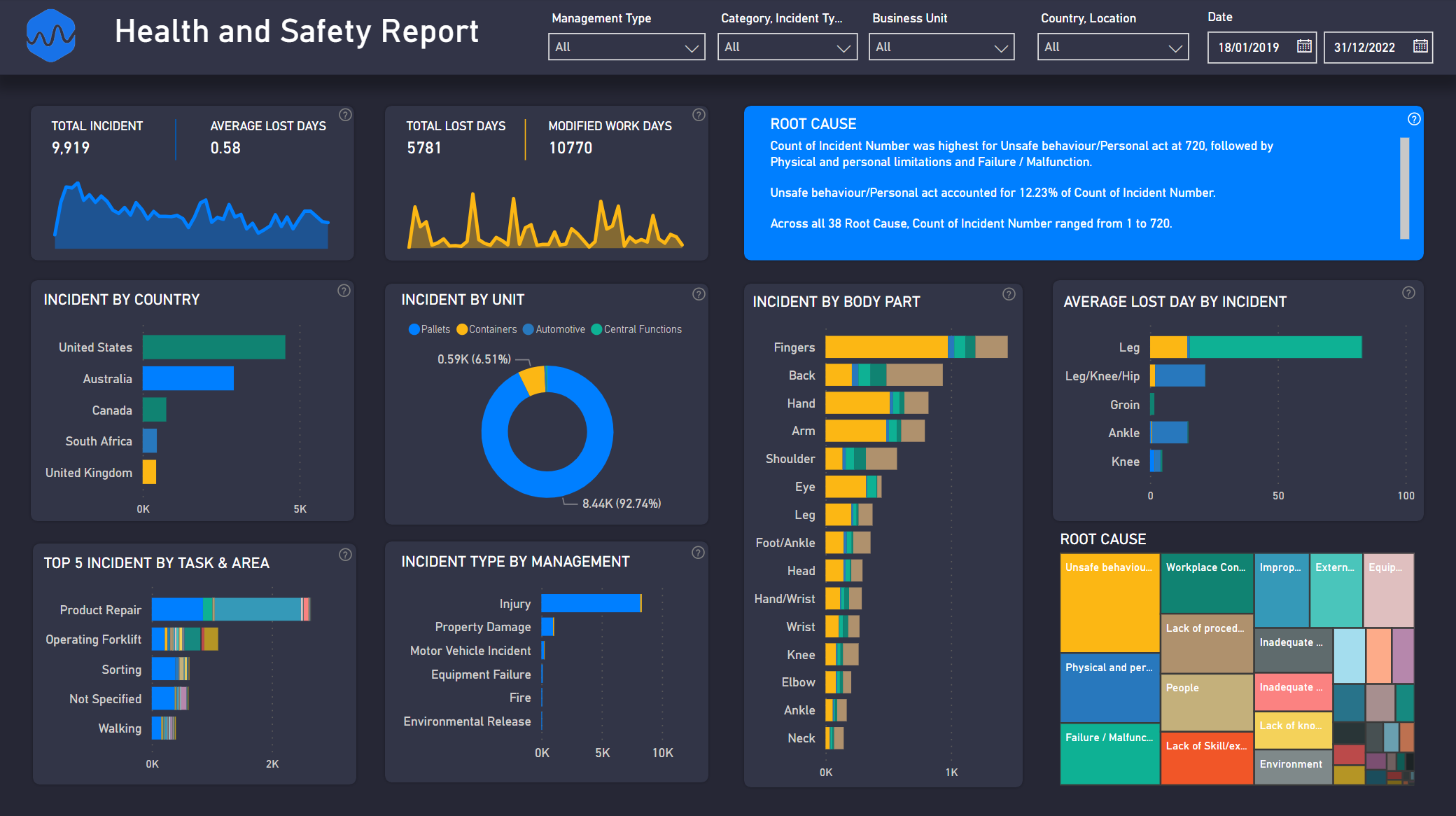Click the Incident By Country help icon
Image resolution: width=1456 pixels, height=816 pixels.
(348, 289)
